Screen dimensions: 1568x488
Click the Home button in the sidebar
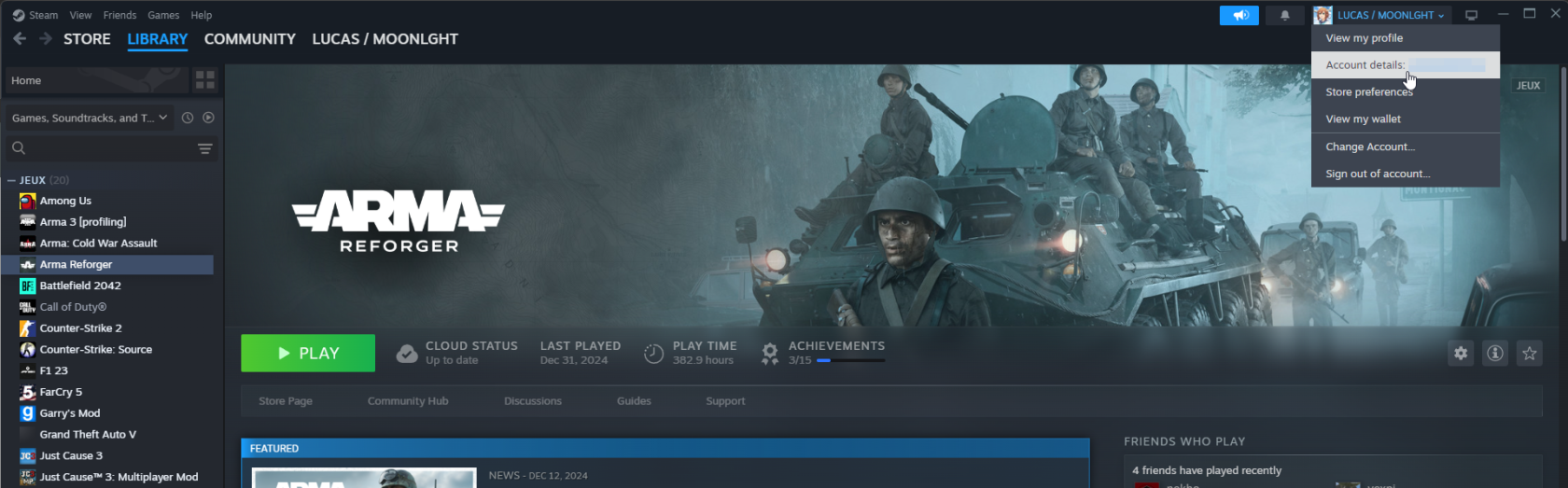tap(96, 80)
